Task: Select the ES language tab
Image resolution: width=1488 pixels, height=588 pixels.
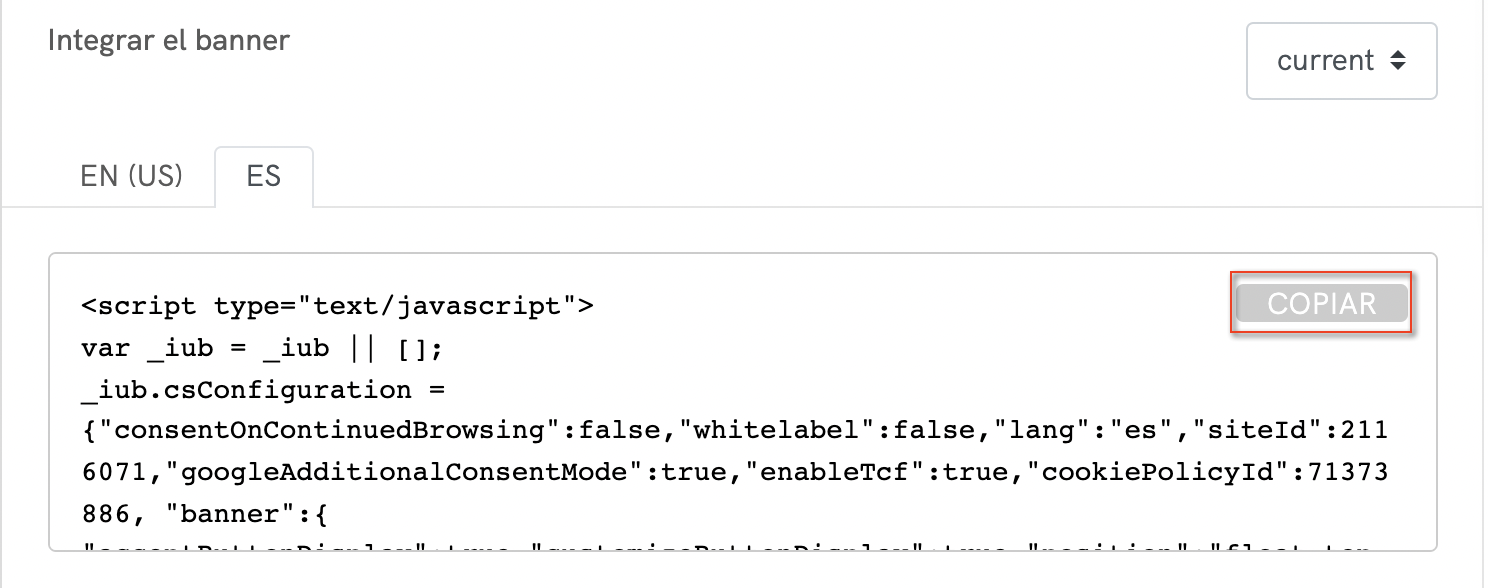Action: click(264, 177)
